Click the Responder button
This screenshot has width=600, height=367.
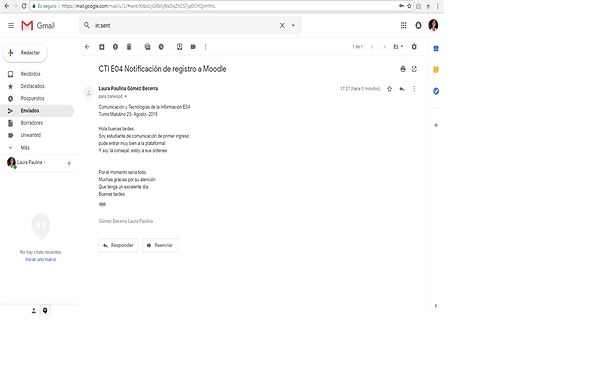tap(119, 245)
